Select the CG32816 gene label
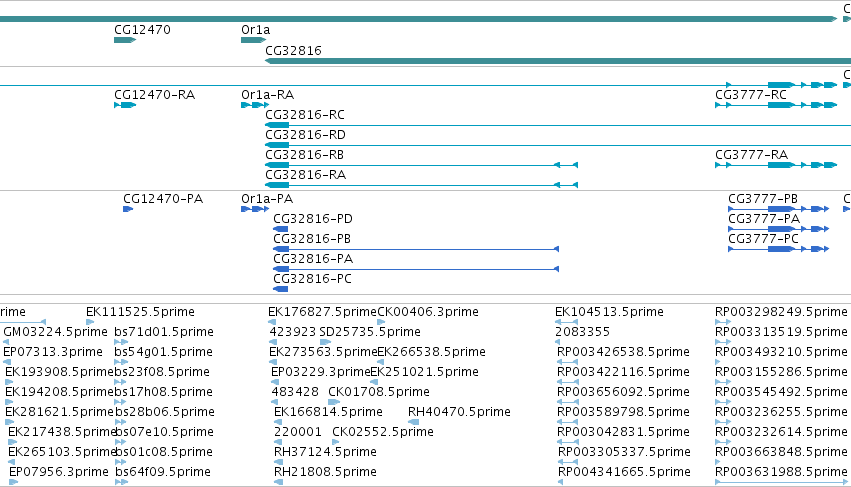The height and width of the screenshot is (487, 851). pyautogui.click(x=293, y=50)
